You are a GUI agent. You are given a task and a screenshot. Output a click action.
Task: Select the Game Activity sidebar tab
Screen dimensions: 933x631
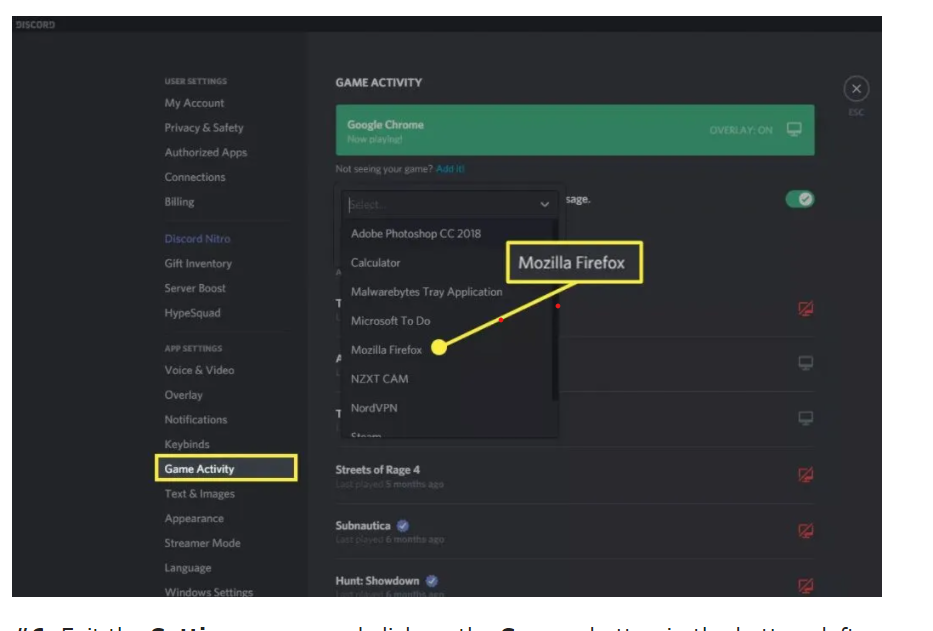pos(226,468)
